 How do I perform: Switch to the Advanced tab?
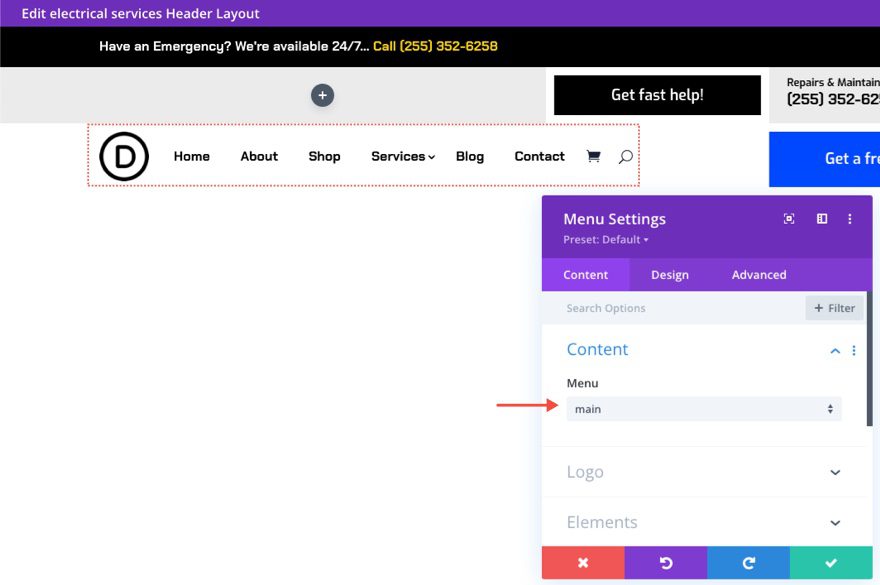[758, 274]
